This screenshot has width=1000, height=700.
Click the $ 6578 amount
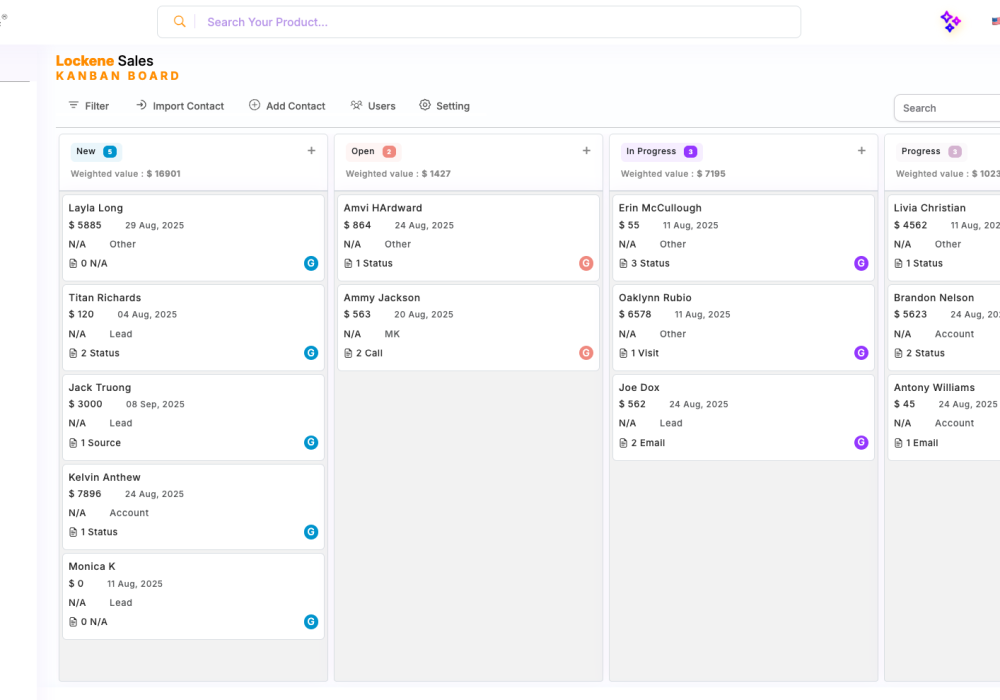pos(635,314)
